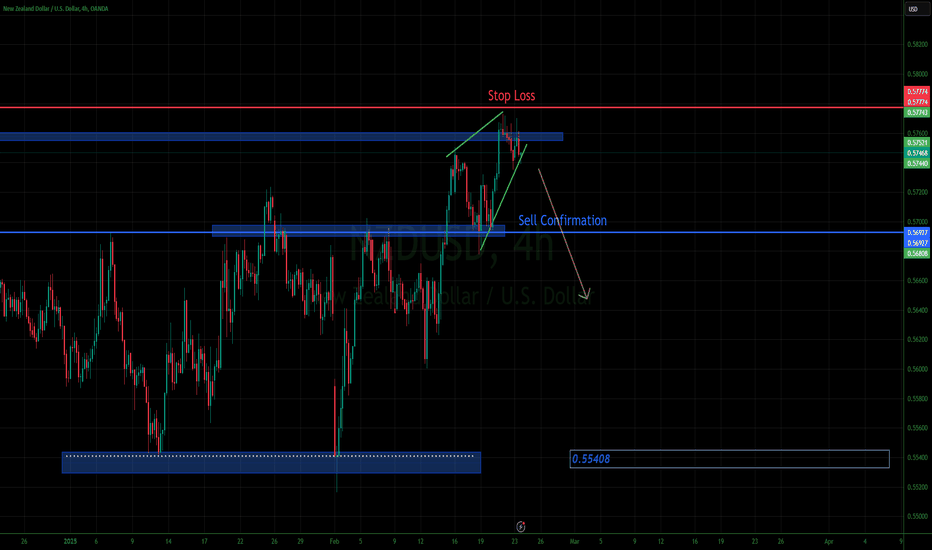Click the 0.56200 price axis value
The image size is (932, 550).
(x=917, y=340)
